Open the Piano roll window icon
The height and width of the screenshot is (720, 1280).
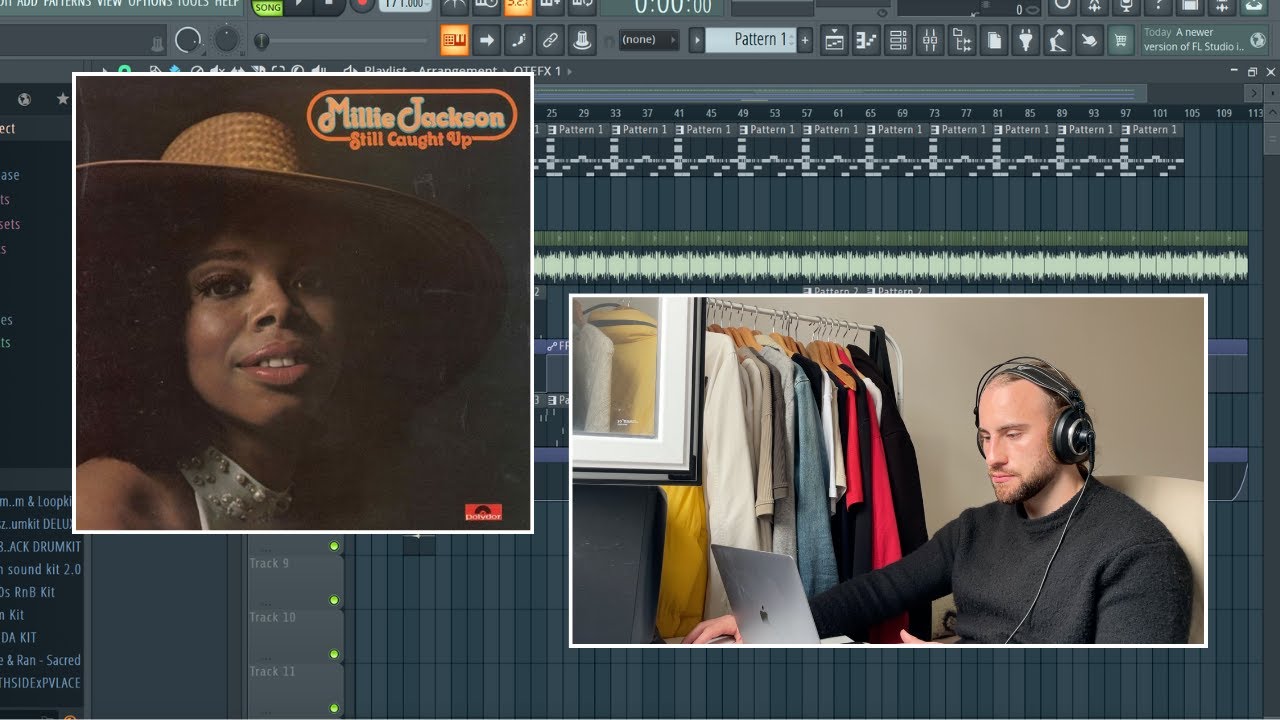click(866, 40)
